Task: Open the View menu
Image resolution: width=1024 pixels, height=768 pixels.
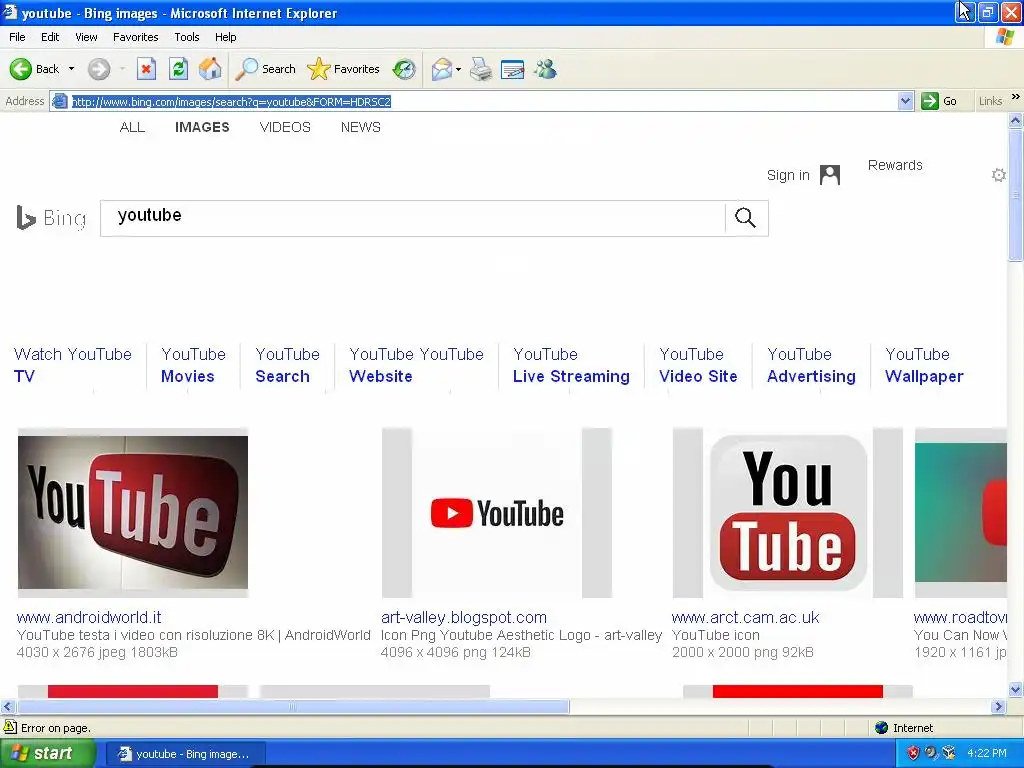Action: 86,37
